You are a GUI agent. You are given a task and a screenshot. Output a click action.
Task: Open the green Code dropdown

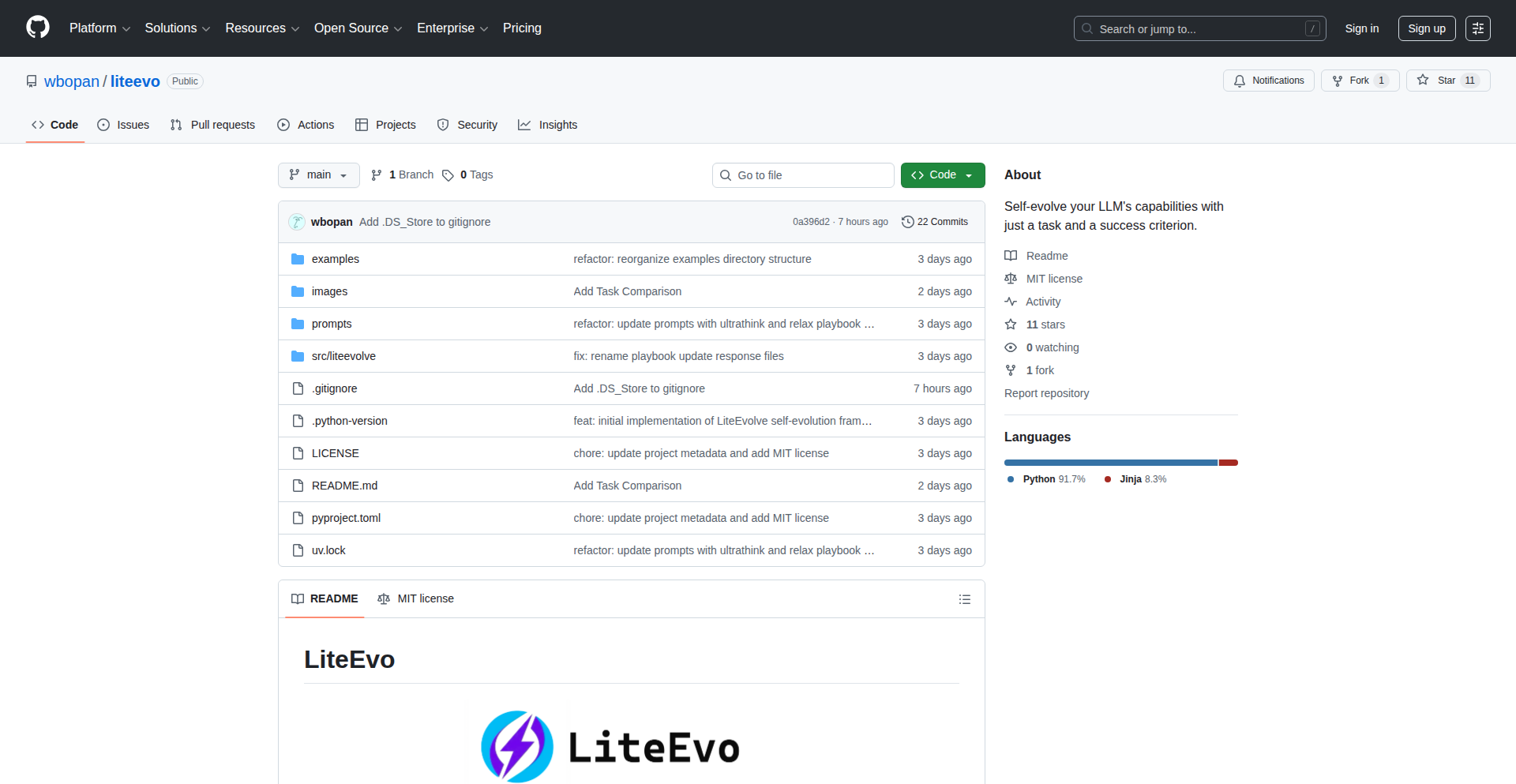coord(942,174)
